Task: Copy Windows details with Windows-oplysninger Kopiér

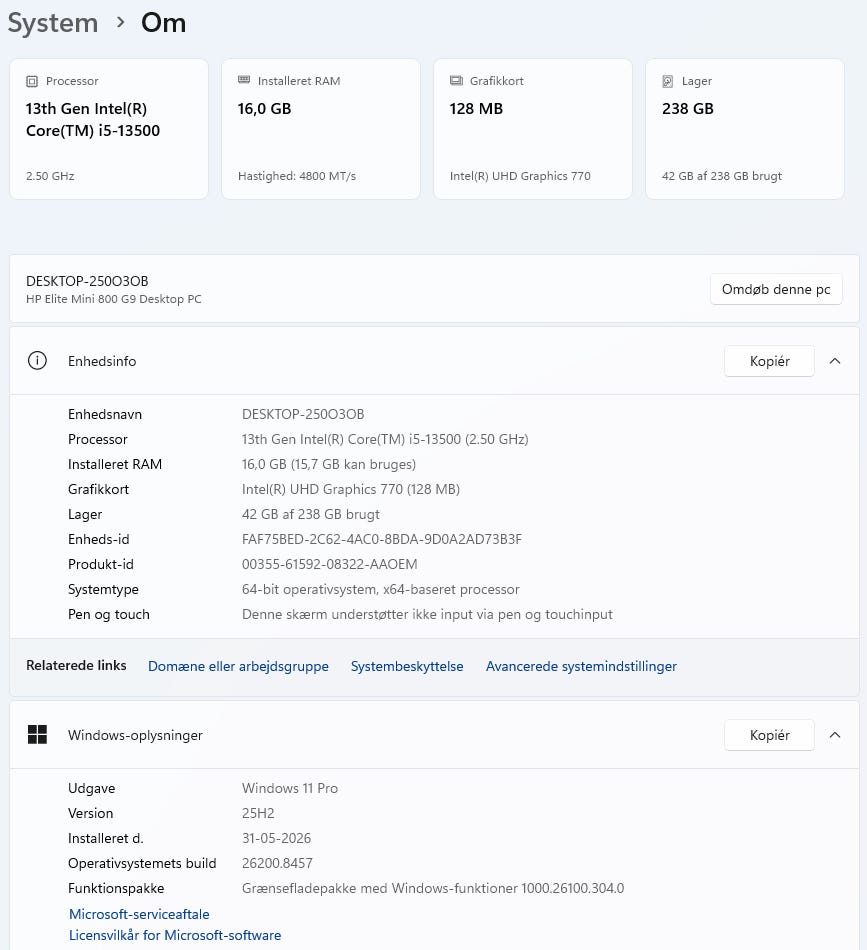Action: coord(769,735)
